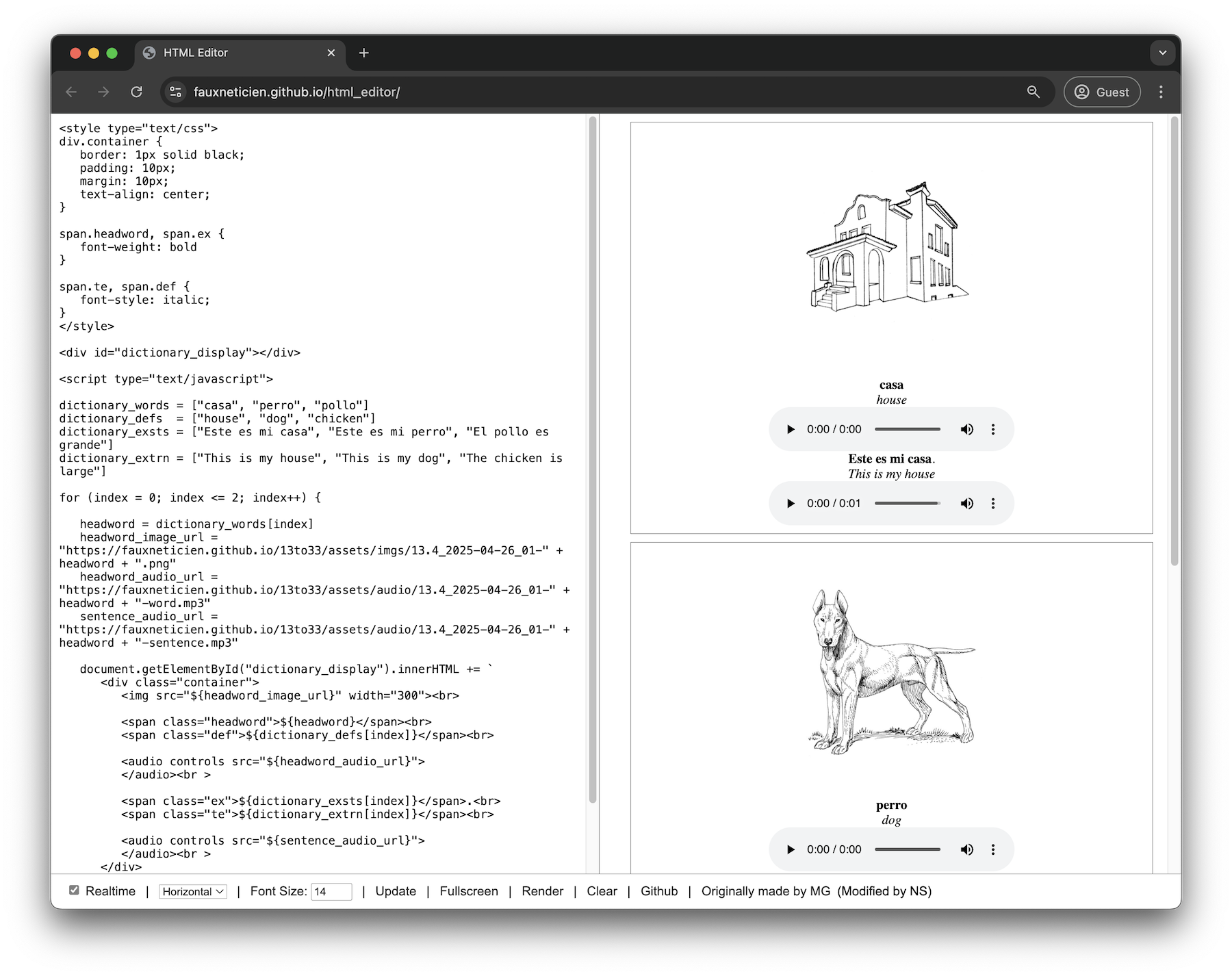
Task: Click the preview pane scrollbar
Action: tap(1175, 341)
